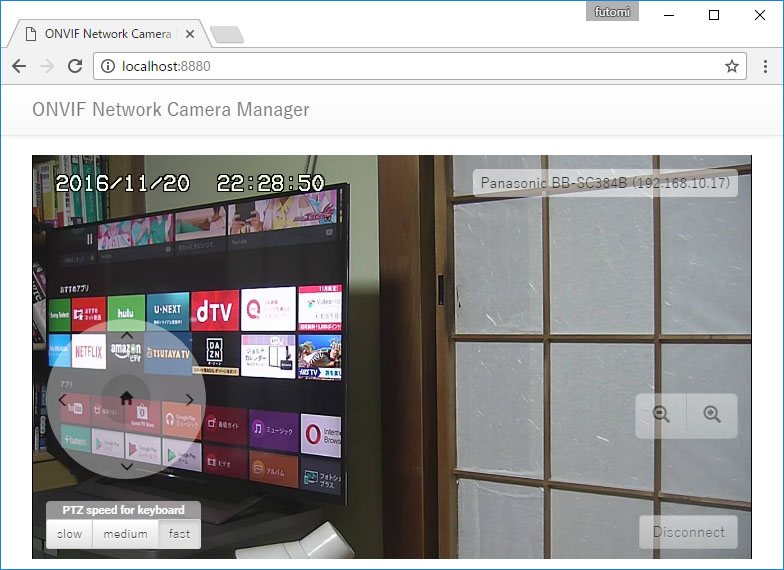The image size is (784, 570).
Task: Go forward with the browser forward arrow
Action: [47, 66]
